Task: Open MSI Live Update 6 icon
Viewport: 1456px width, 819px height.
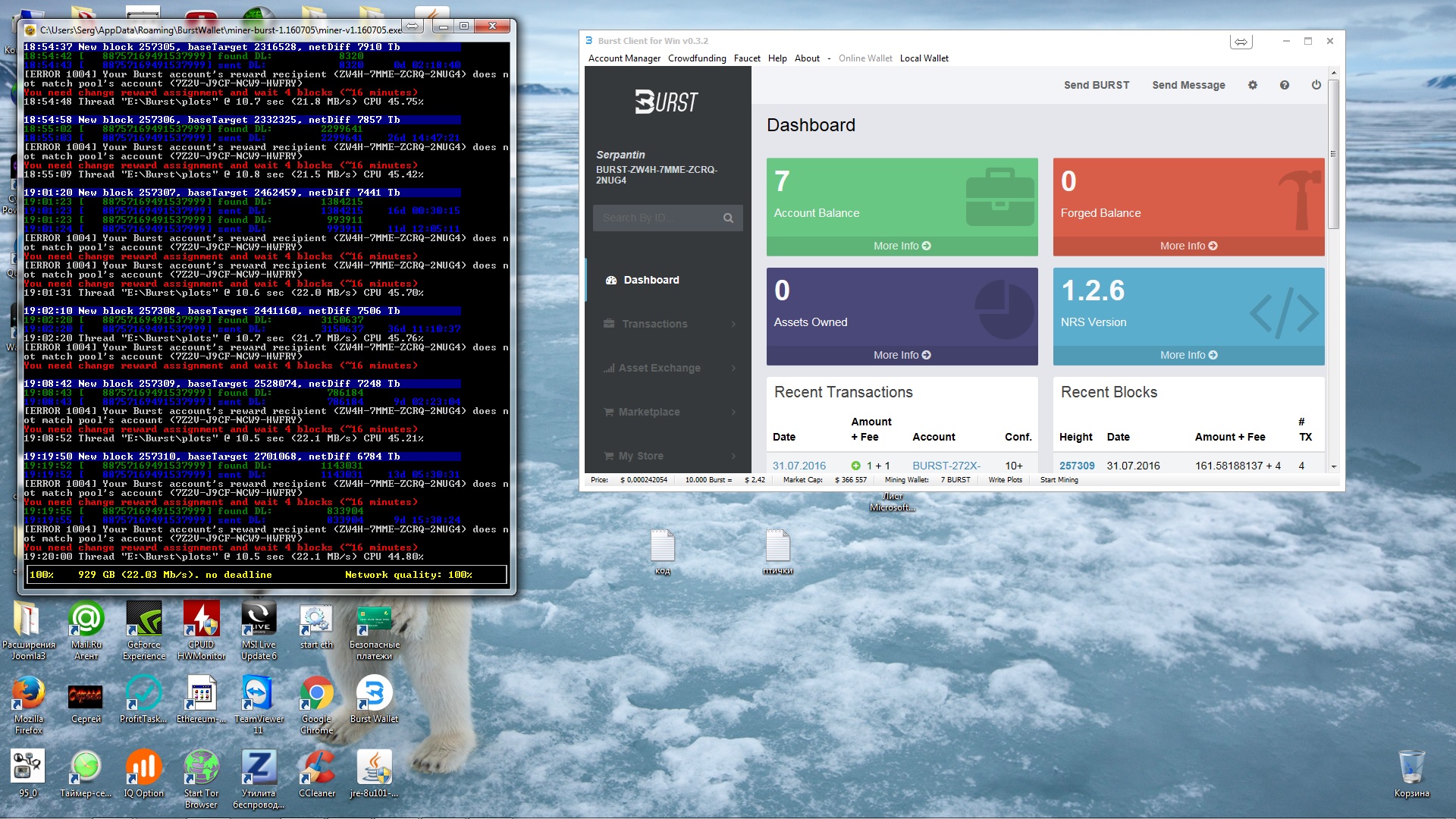Action: click(x=259, y=630)
